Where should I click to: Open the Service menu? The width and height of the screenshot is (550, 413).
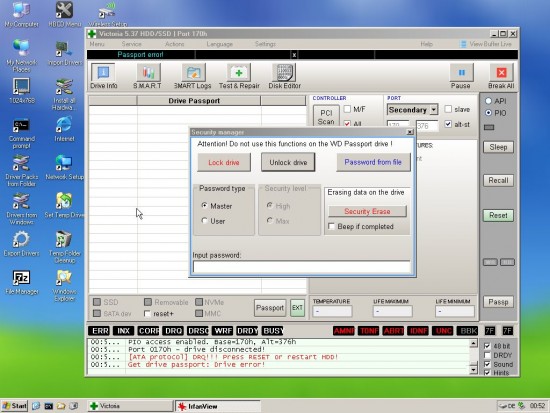click(x=132, y=44)
